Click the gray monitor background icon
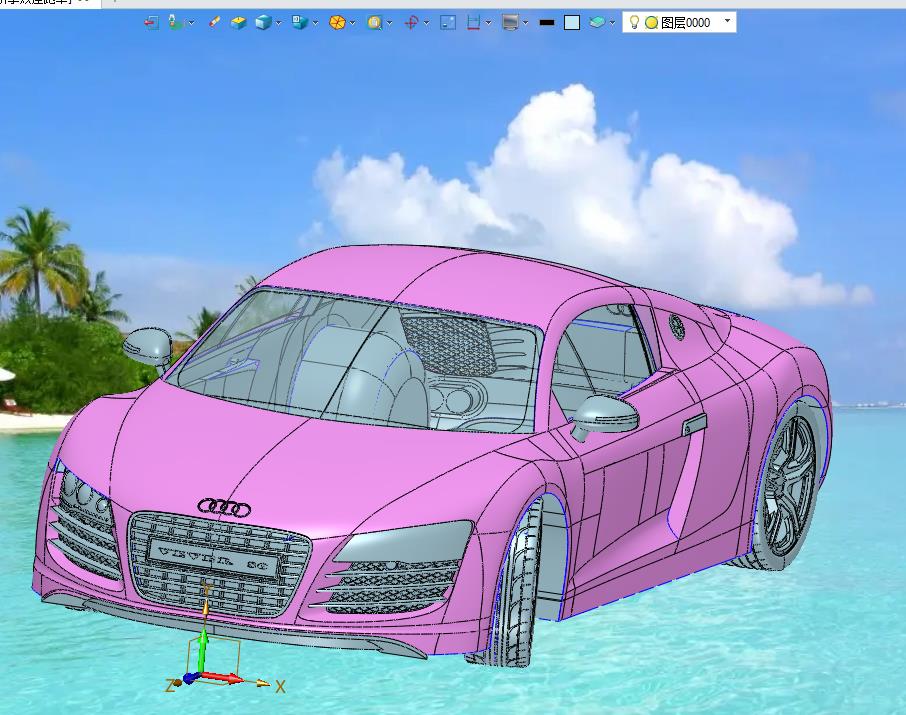This screenshot has width=906, height=715. click(510, 23)
